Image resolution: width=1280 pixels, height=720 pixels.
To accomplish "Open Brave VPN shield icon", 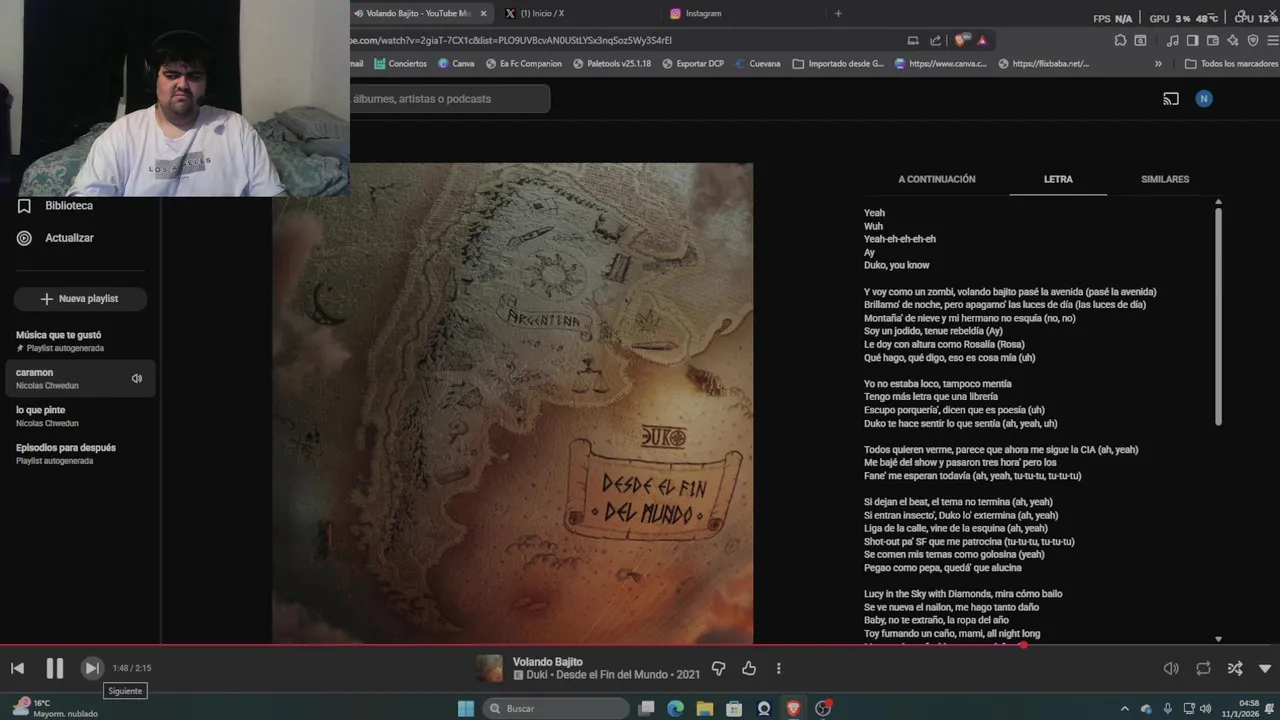I will [x=1253, y=40].
